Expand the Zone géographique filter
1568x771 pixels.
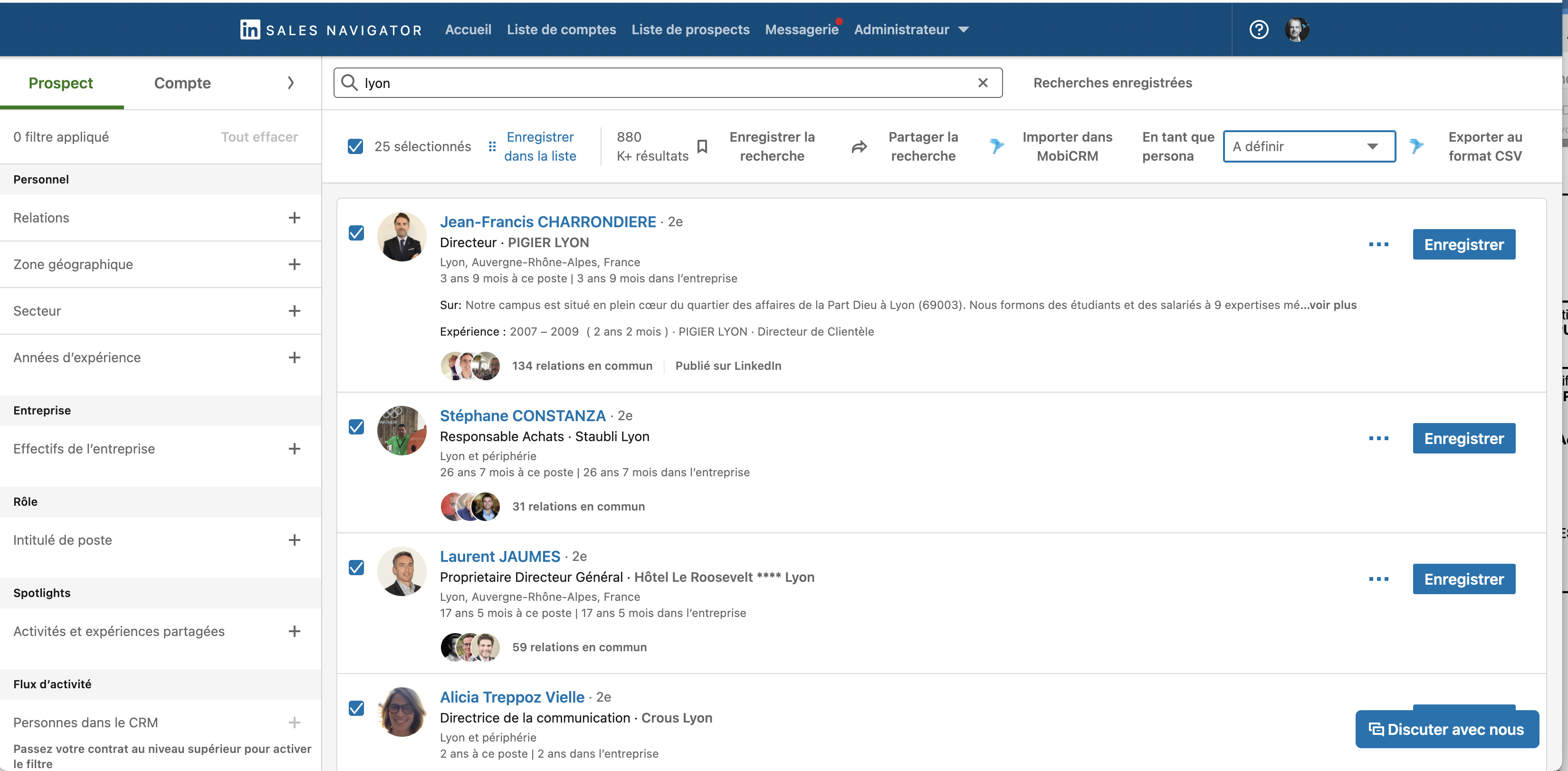[x=294, y=264]
